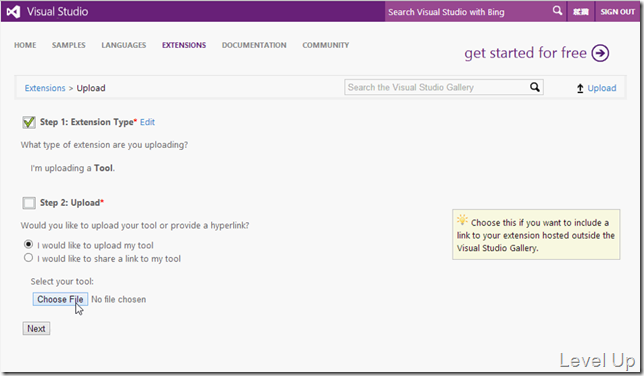
Task: Click 'What type of extension are you uploading?'
Action: pyautogui.click(x=104, y=145)
